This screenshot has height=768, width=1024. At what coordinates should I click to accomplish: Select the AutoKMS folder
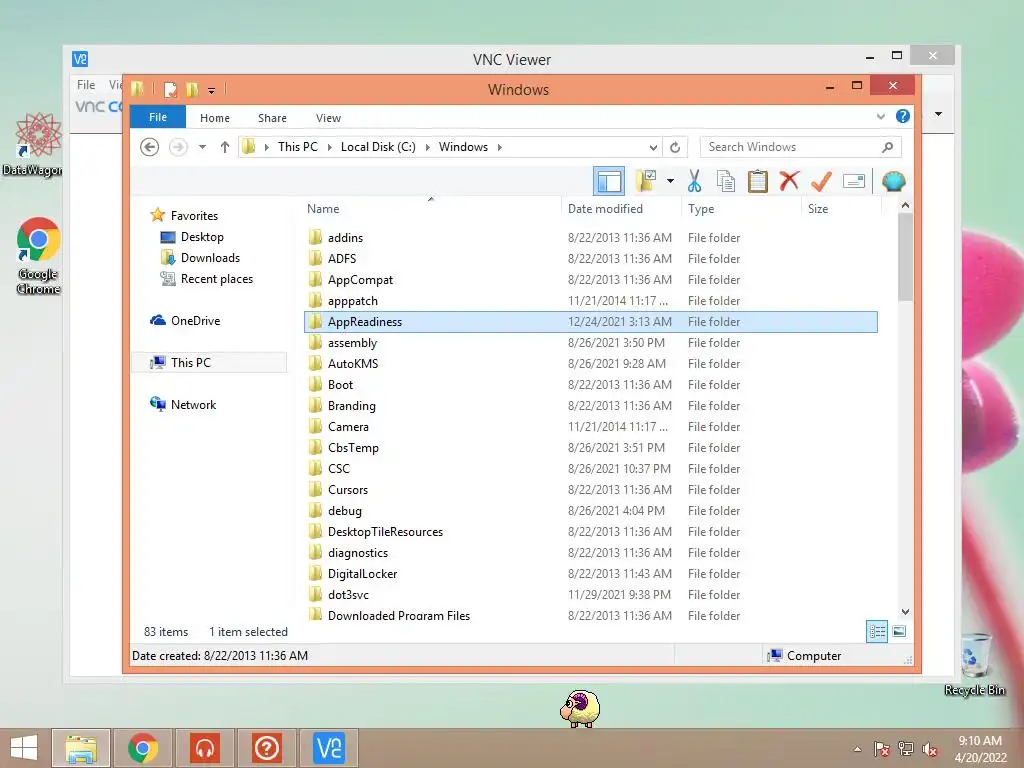tap(590, 364)
